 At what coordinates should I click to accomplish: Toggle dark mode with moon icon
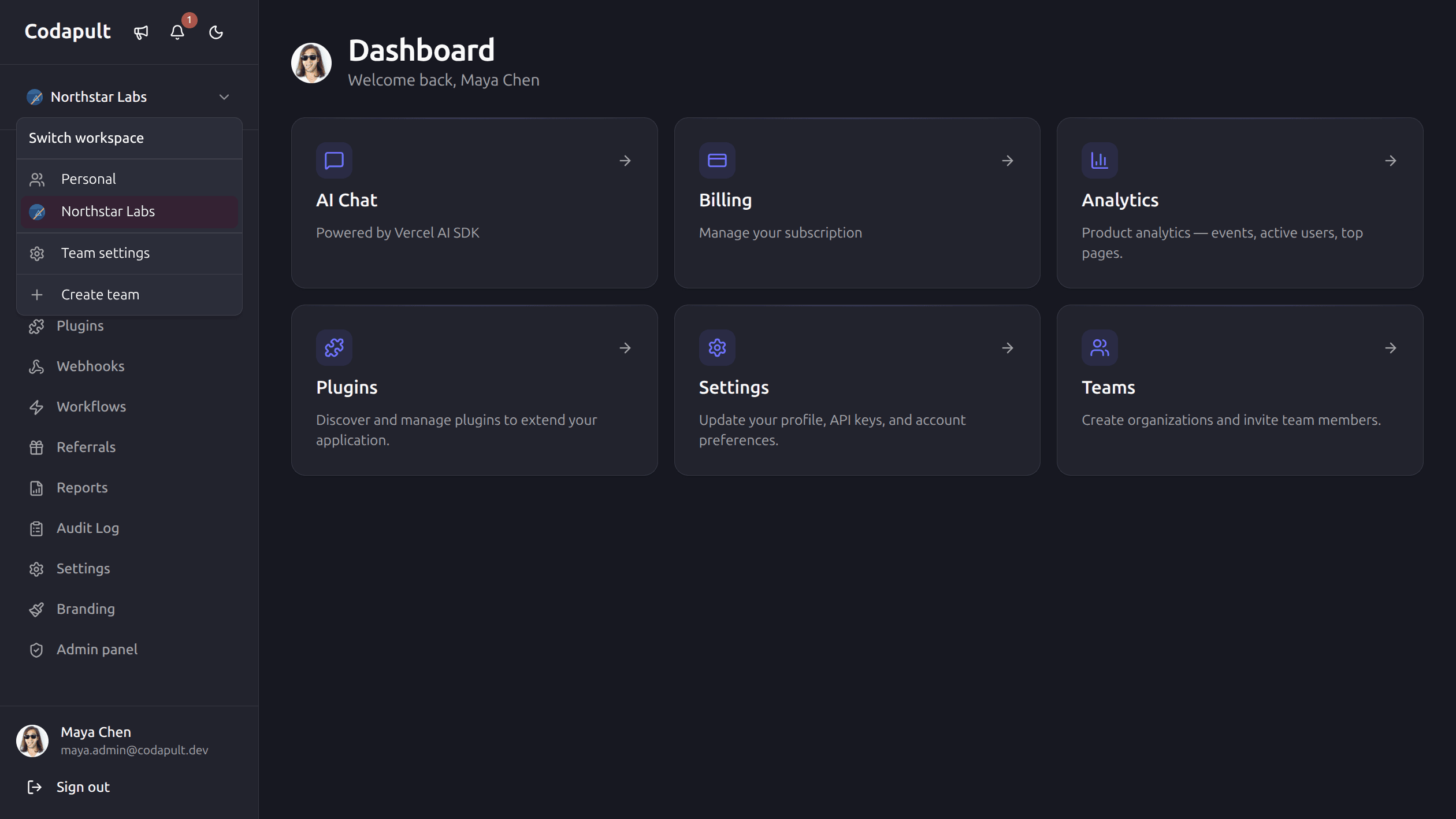pos(216,32)
